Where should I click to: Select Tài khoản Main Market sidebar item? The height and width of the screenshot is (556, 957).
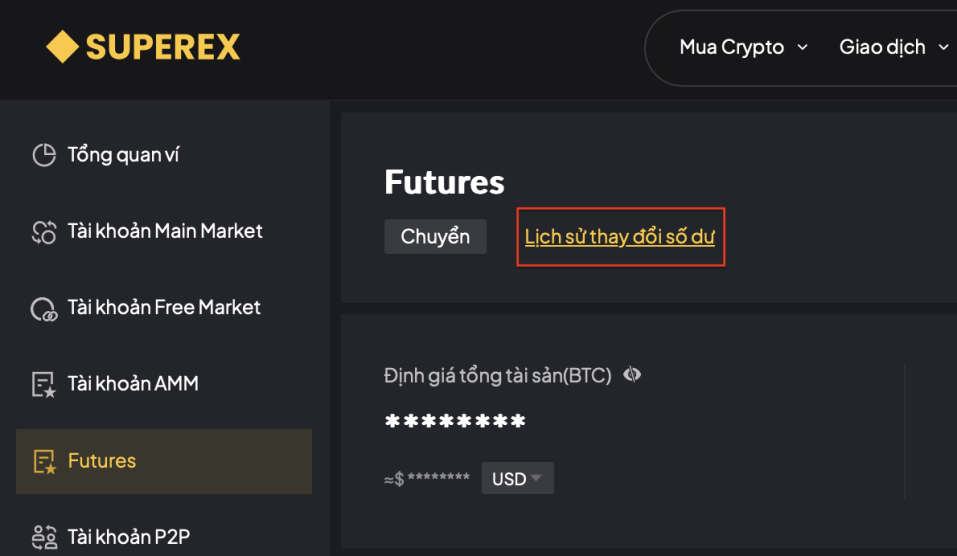164,232
